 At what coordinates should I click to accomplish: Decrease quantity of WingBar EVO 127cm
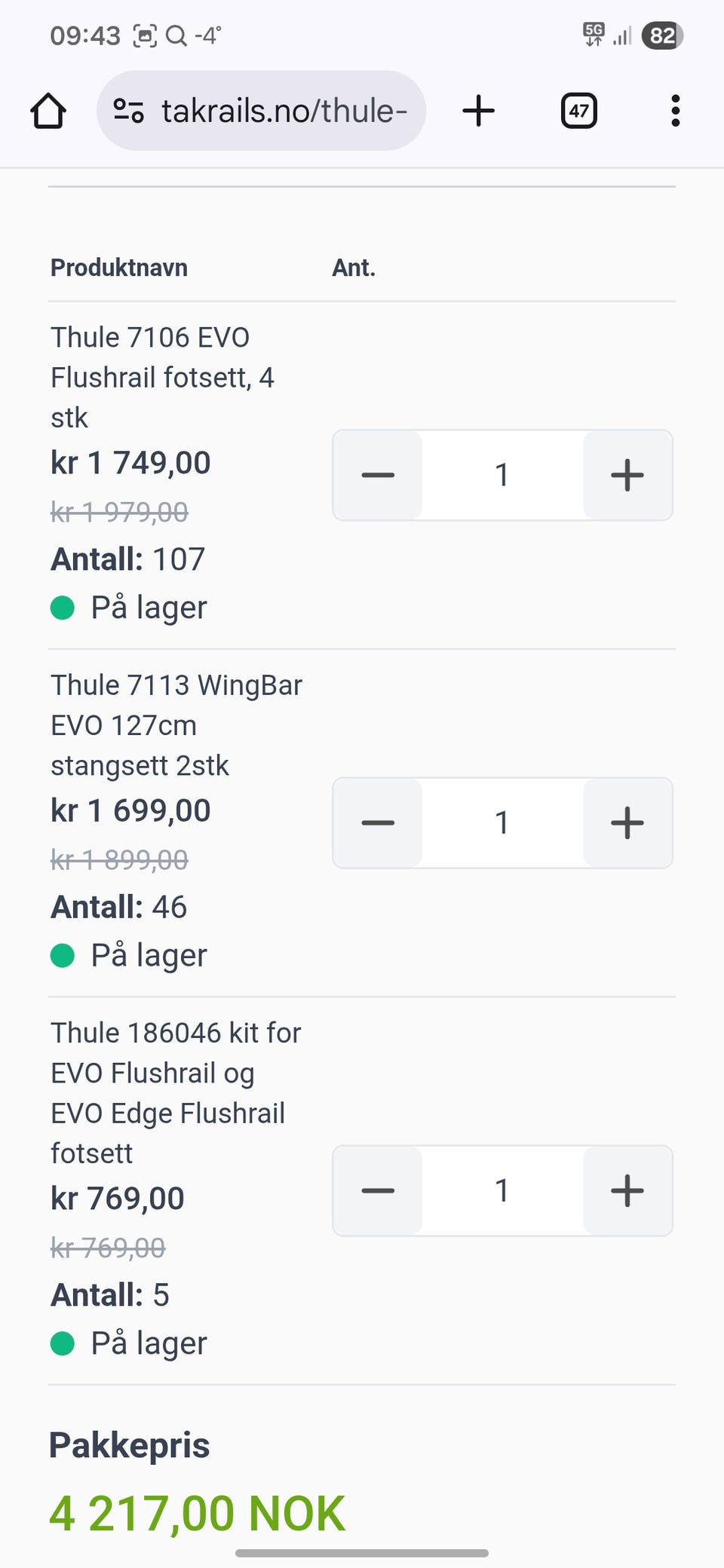[x=378, y=822]
